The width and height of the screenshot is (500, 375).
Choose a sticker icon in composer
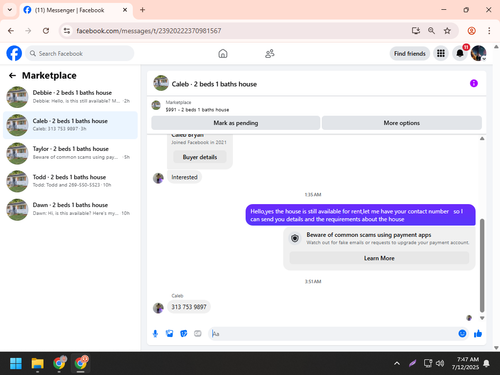184,333
